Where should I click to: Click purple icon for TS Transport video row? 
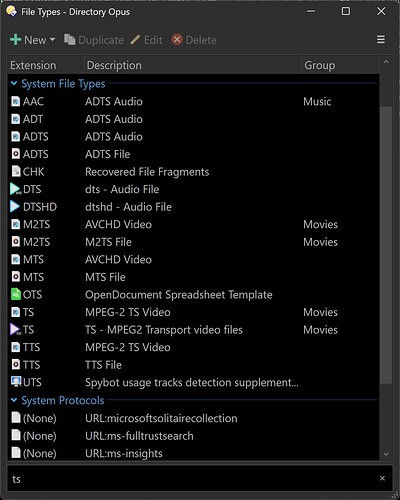pos(15,330)
